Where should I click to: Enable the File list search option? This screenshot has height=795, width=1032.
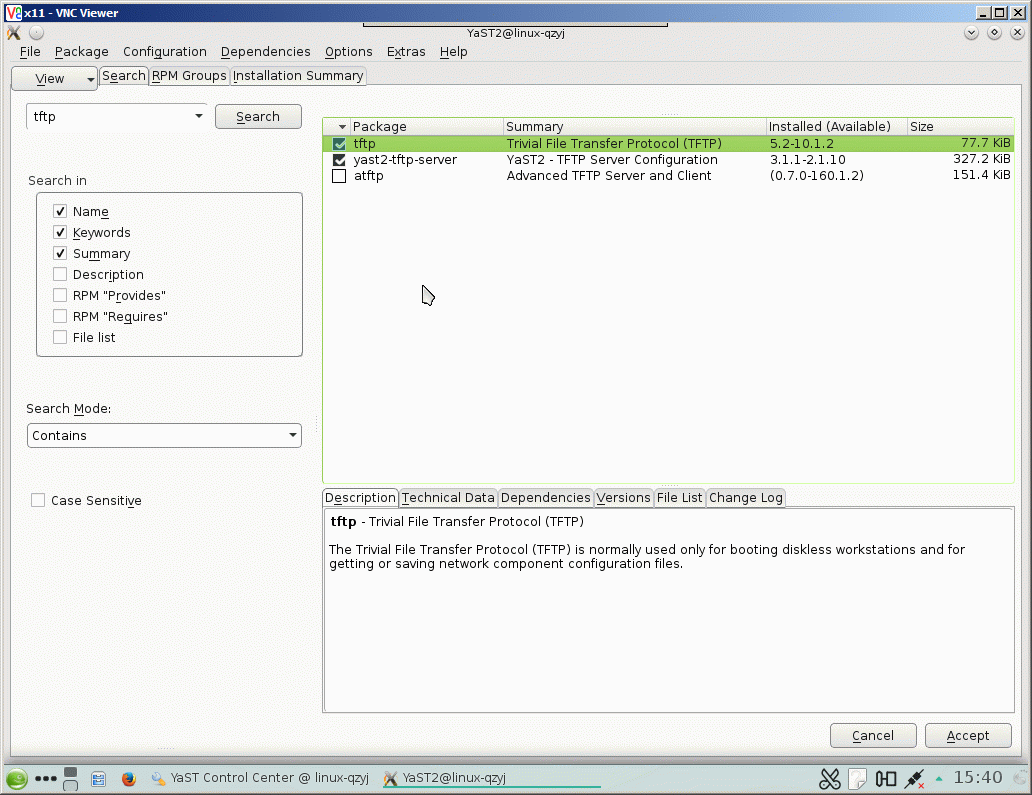coord(60,338)
